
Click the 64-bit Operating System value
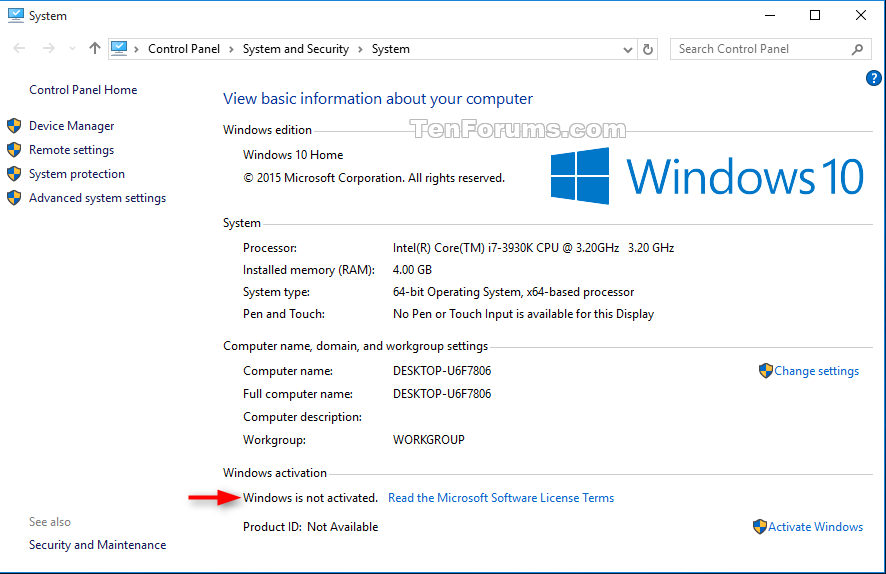[x=514, y=292]
